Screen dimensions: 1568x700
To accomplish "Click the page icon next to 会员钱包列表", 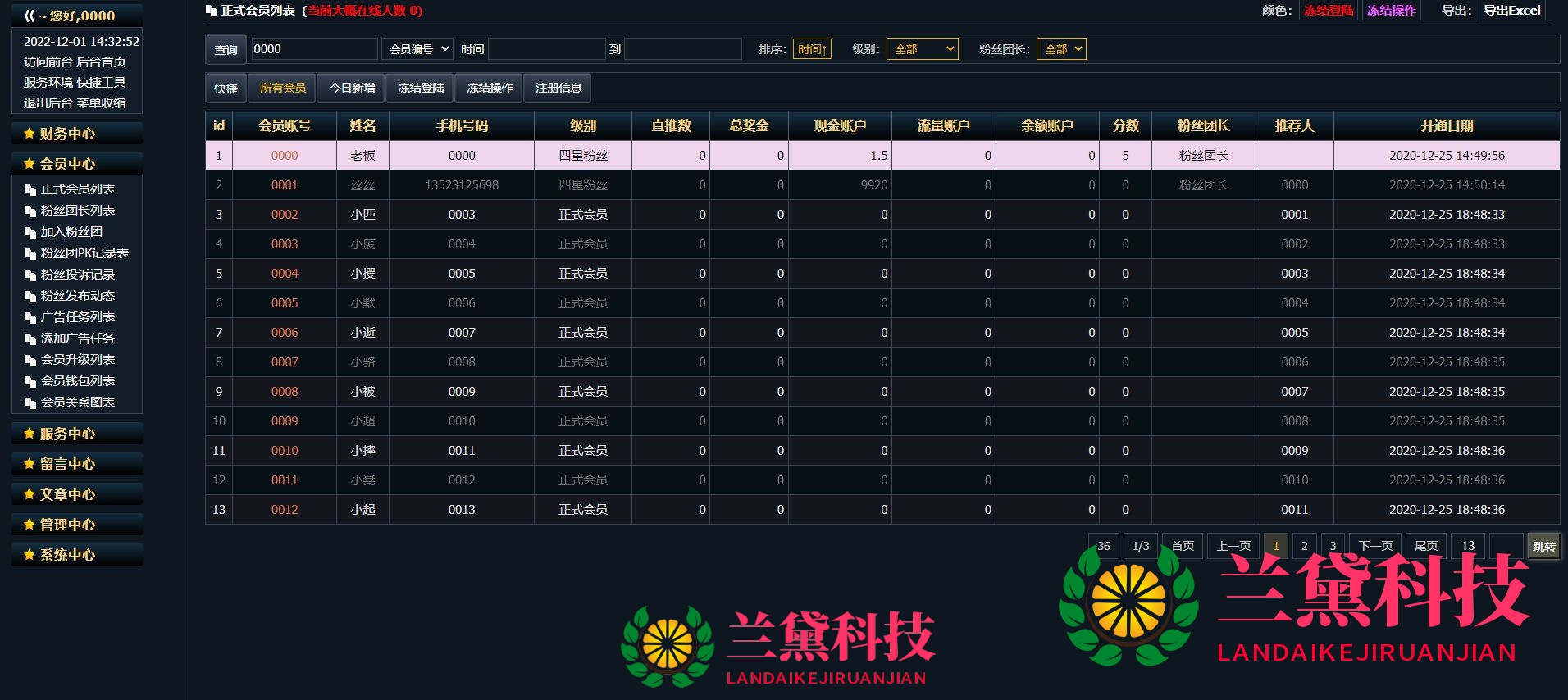I will [x=30, y=381].
